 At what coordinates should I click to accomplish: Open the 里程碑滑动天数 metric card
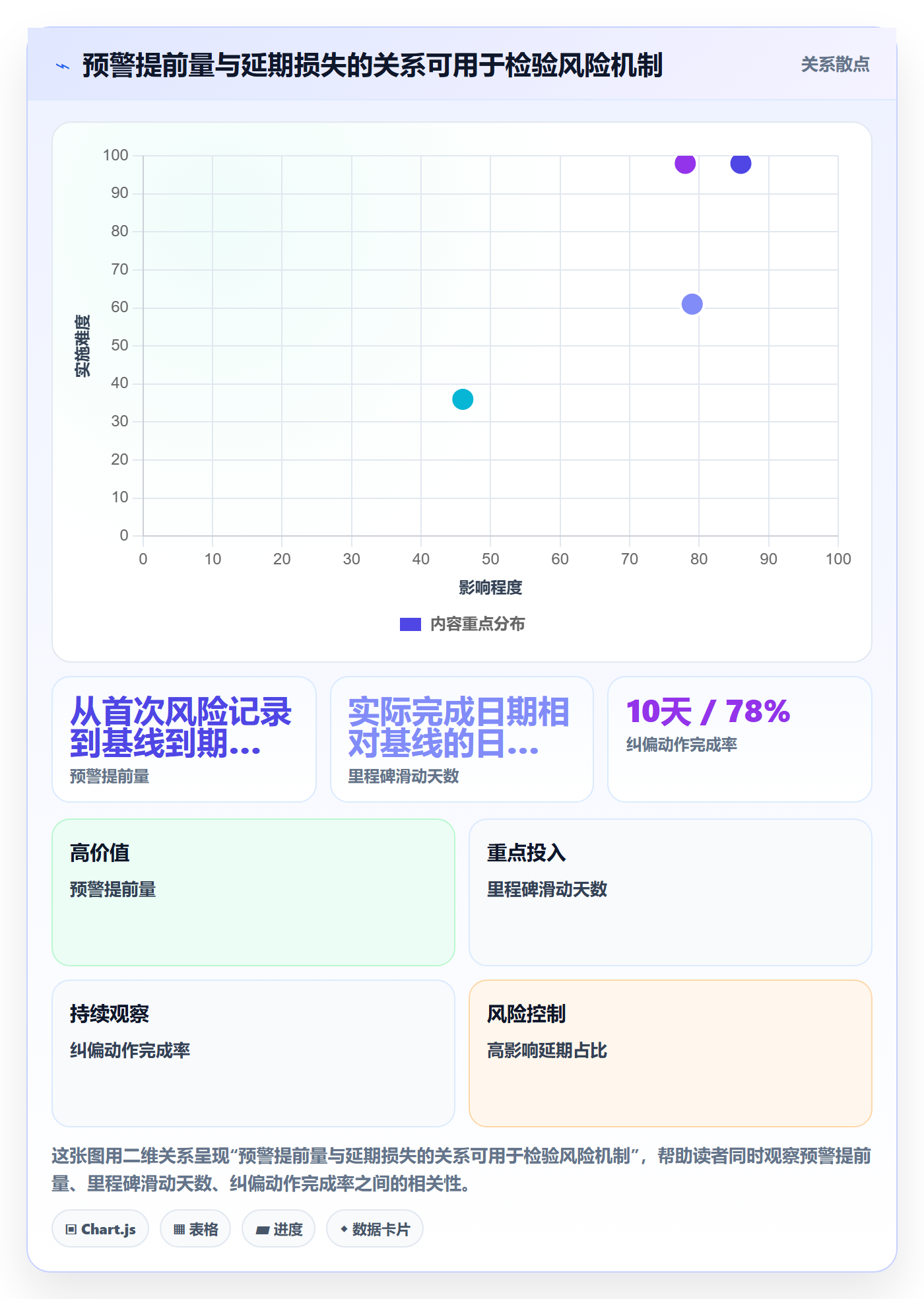(462, 739)
